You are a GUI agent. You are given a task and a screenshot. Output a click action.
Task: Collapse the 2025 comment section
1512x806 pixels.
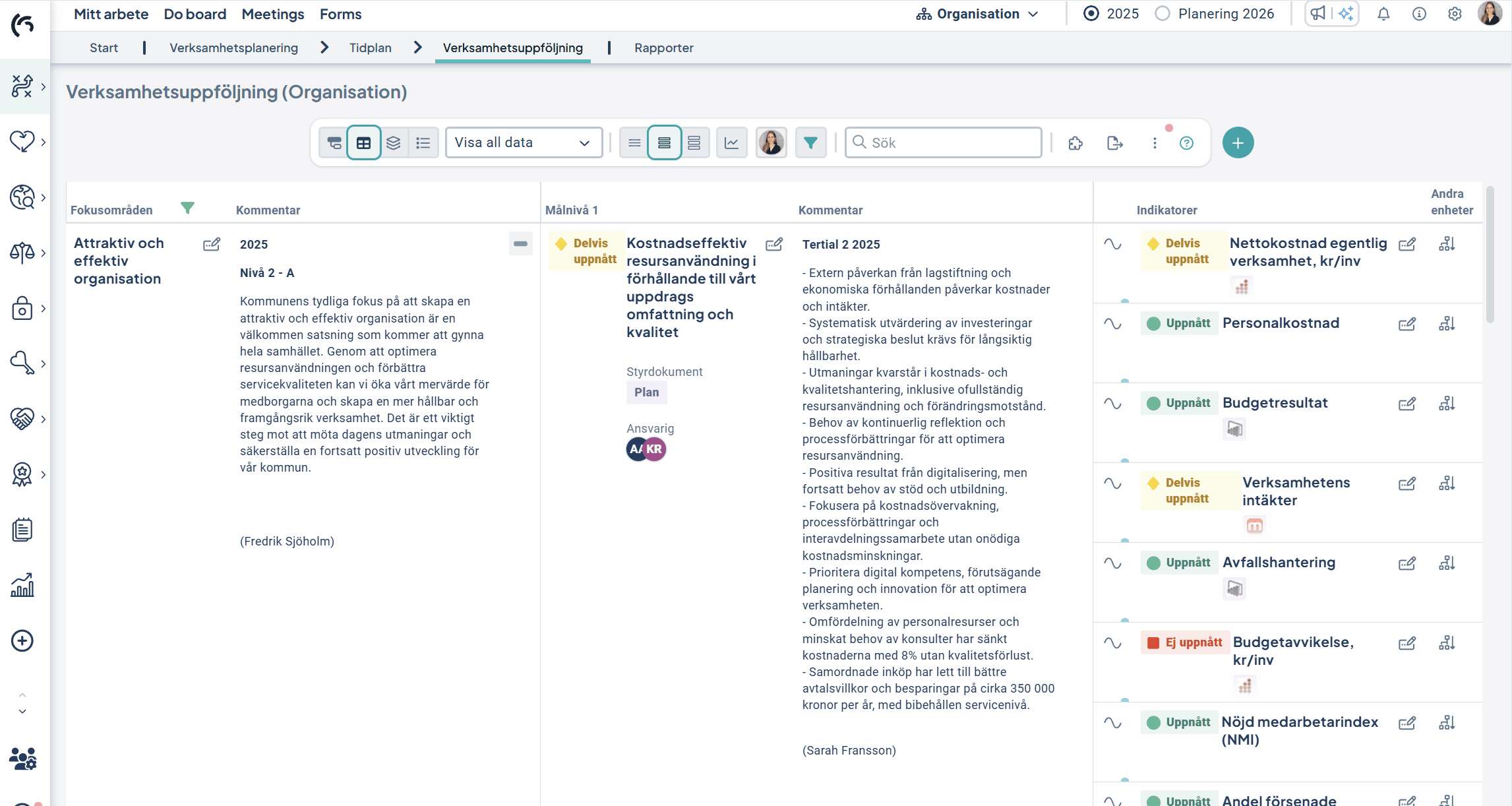pyautogui.click(x=520, y=243)
